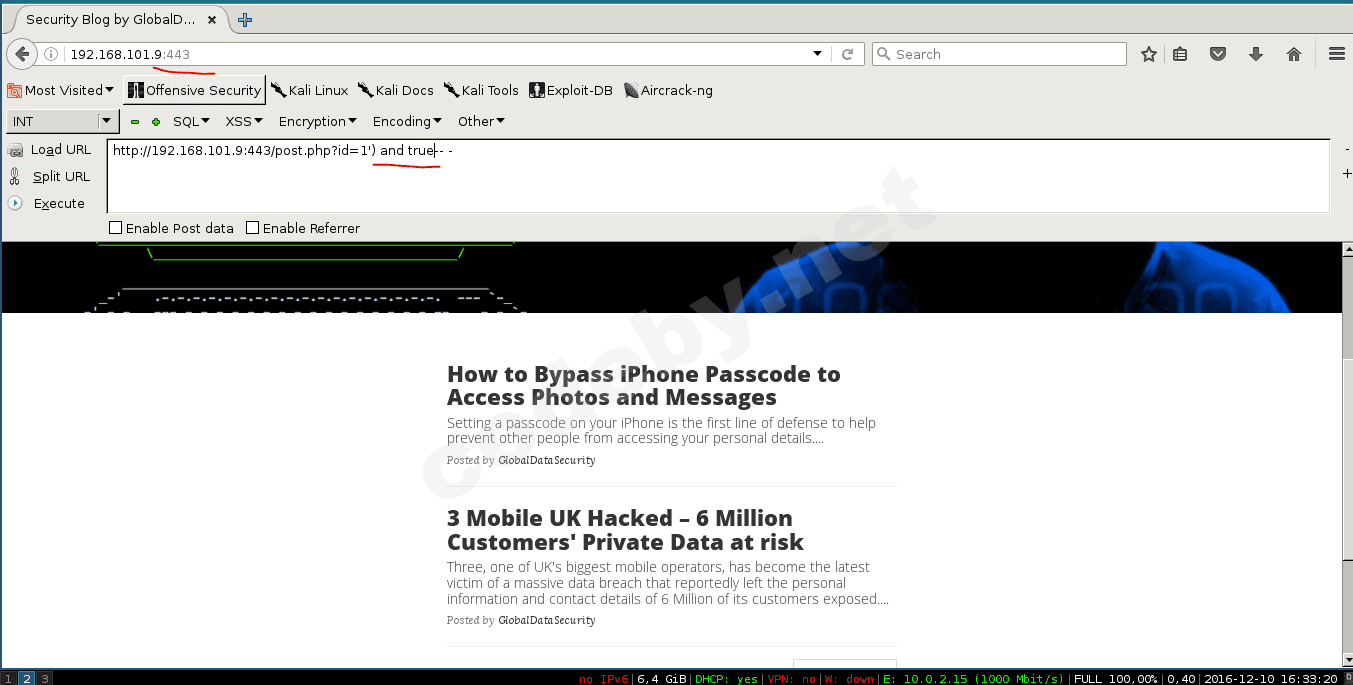This screenshot has width=1353, height=685.
Task: Open the Downloads arrow icon
Action: (x=1256, y=54)
